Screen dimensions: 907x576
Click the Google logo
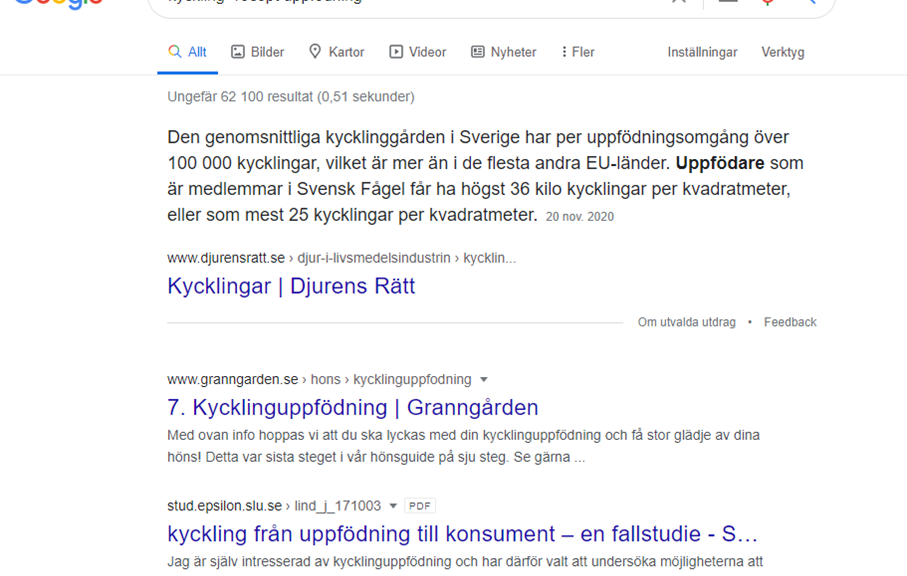tap(58, 3)
